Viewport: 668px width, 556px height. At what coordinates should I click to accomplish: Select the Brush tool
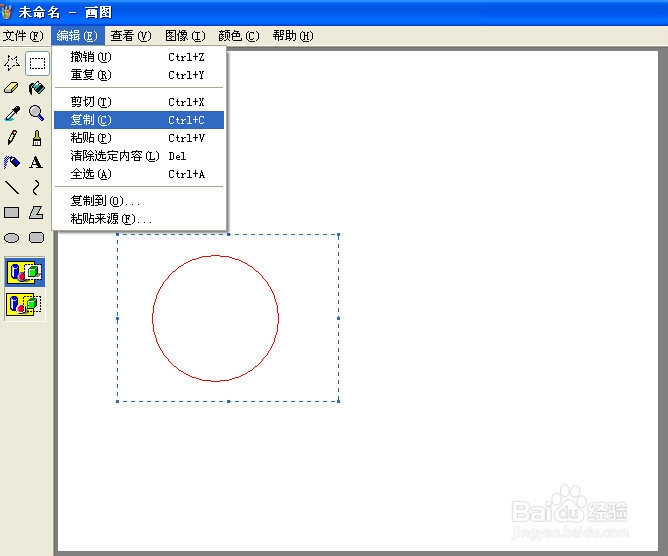click(37, 138)
